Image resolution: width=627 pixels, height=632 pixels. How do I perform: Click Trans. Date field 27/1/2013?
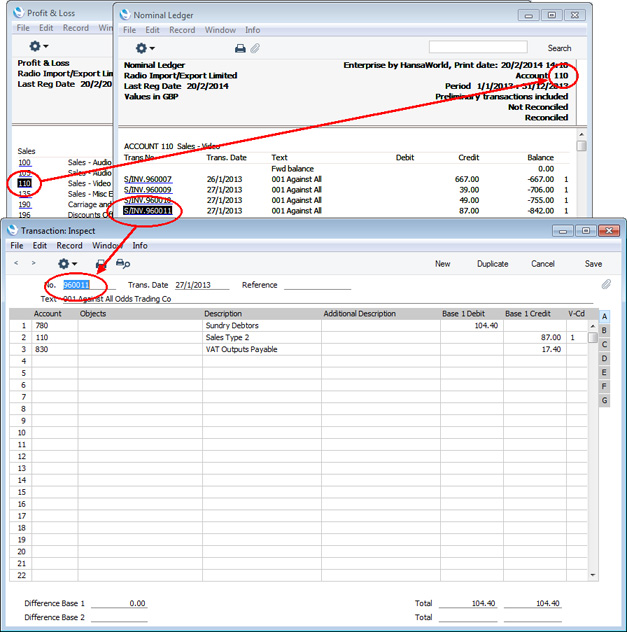click(202, 285)
